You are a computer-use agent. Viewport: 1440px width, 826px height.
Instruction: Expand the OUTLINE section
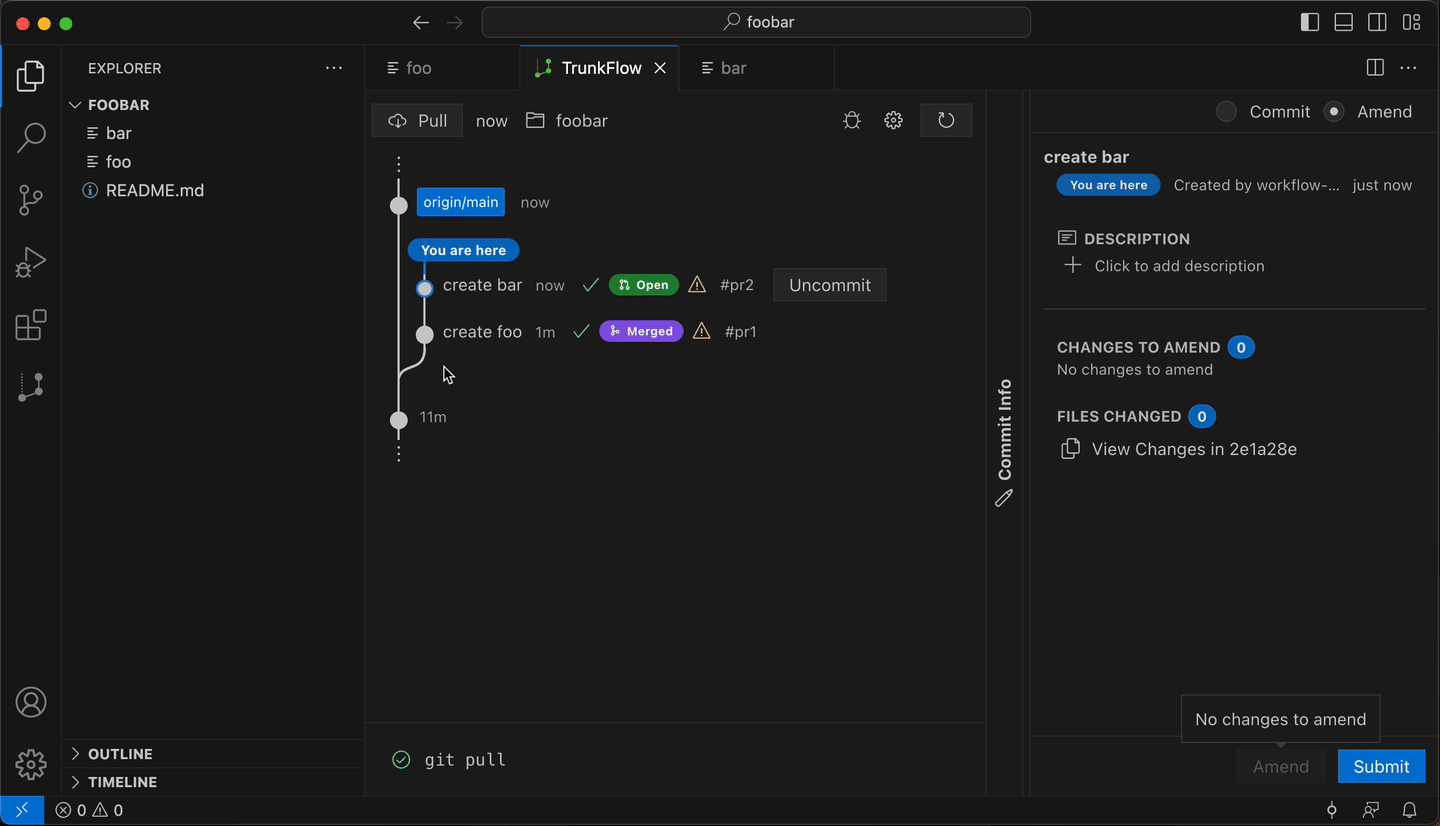click(120, 753)
